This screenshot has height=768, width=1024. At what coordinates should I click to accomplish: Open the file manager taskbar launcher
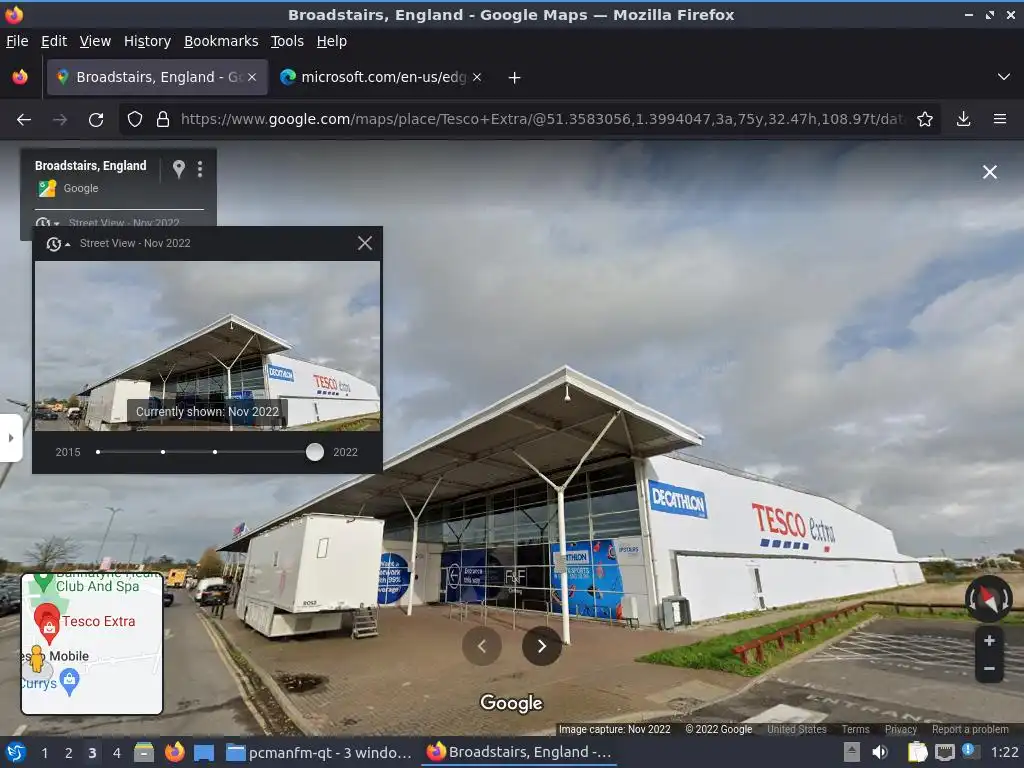pyautogui.click(x=144, y=752)
